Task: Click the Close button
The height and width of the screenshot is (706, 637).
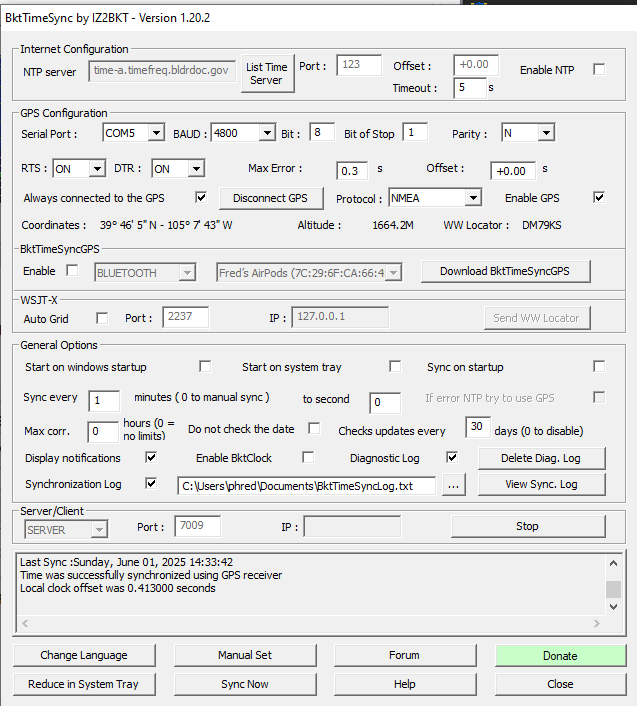Action: [560, 684]
